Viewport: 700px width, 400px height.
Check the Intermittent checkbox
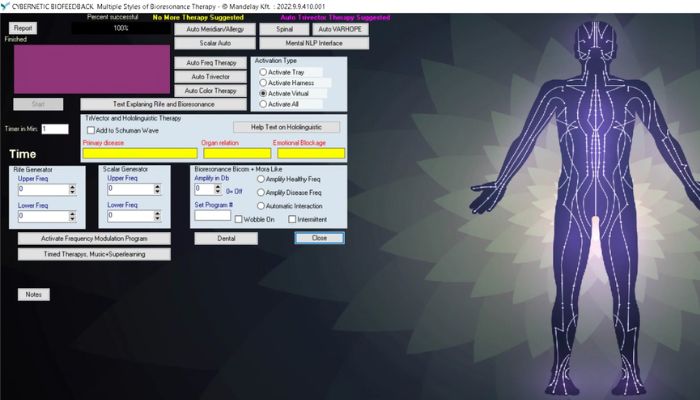coord(292,219)
